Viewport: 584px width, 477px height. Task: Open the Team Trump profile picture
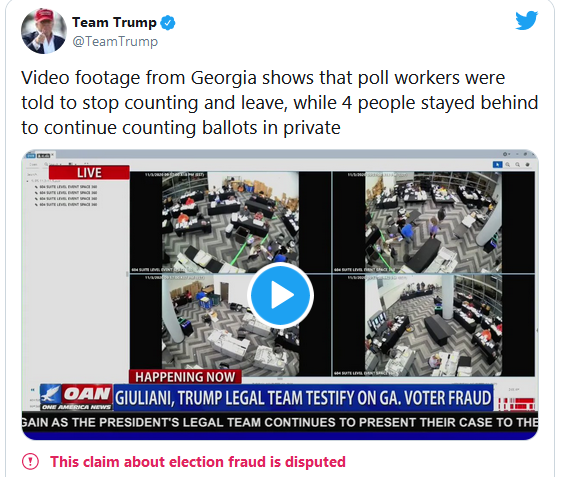click(x=44, y=31)
